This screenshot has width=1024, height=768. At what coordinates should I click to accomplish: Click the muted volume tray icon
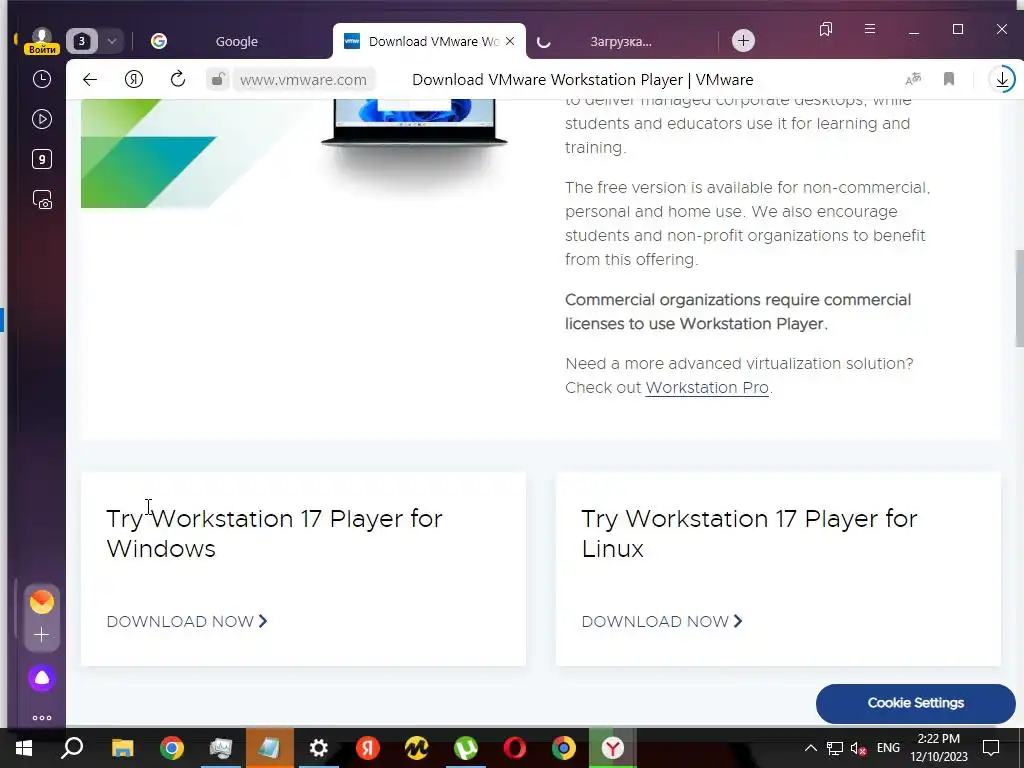(858, 748)
